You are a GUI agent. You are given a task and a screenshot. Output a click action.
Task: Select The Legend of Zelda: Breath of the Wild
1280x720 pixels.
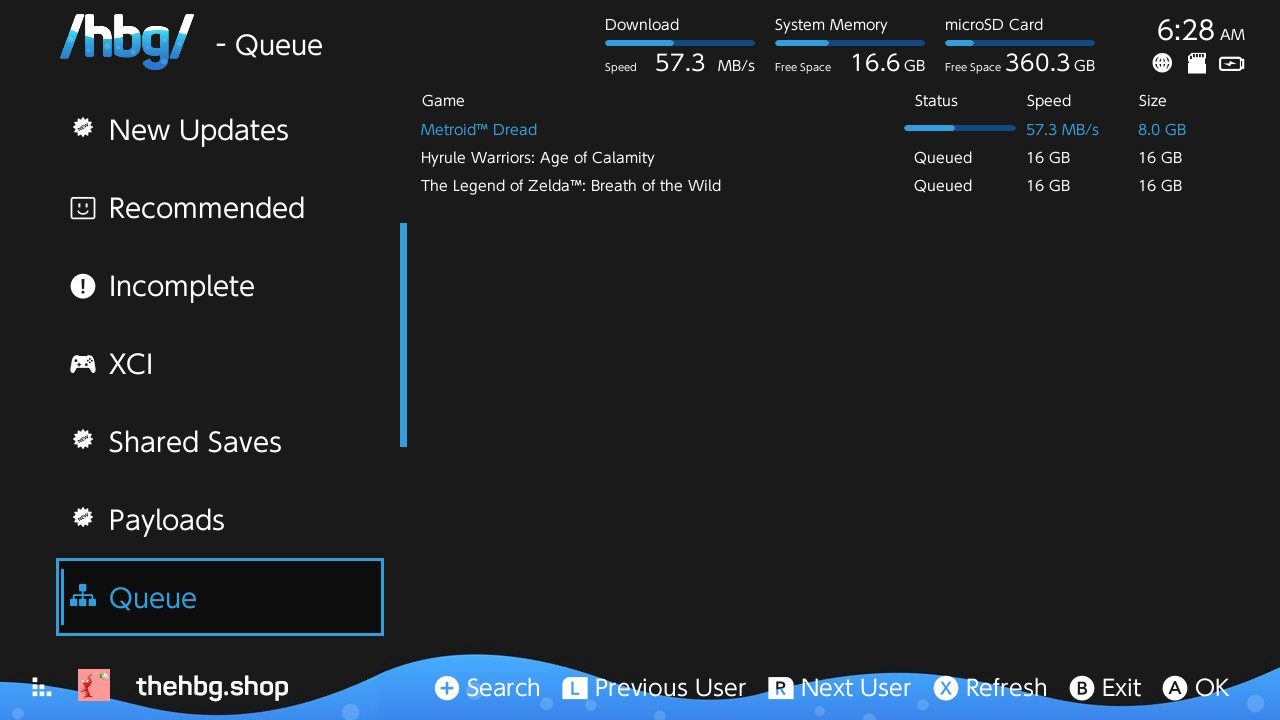pos(571,185)
